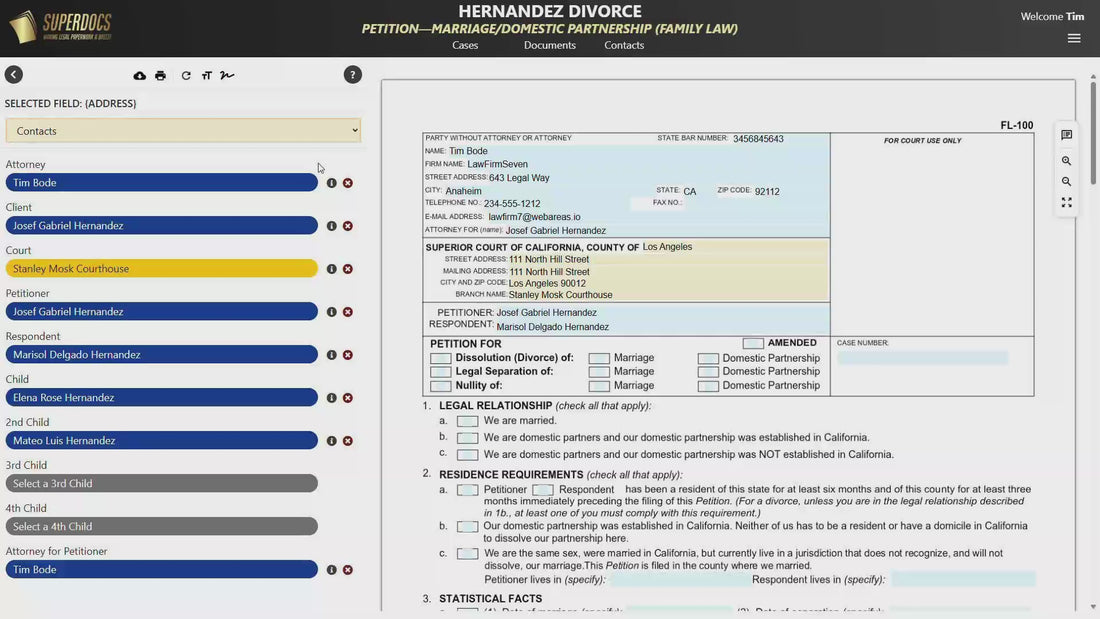This screenshot has width=1100, height=619.
Task: Click the Case Number input field
Action: pyautogui.click(x=922, y=358)
